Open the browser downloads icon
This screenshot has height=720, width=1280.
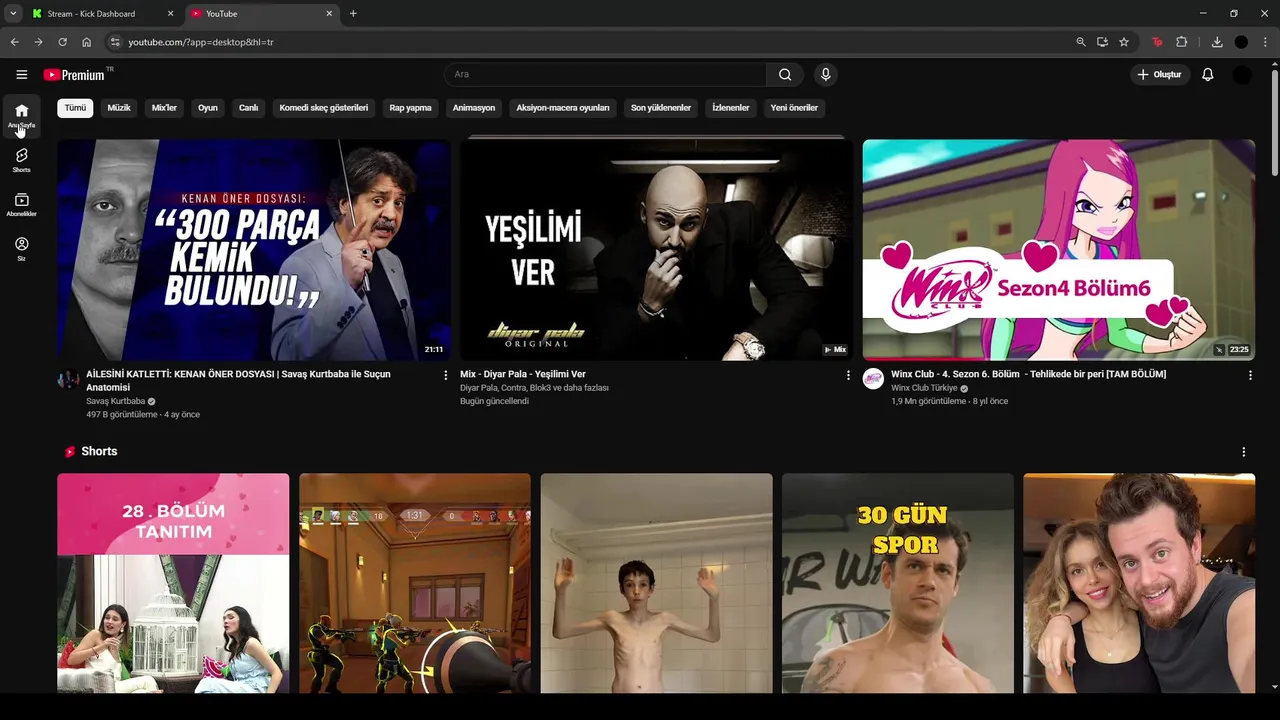(x=1216, y=42)
